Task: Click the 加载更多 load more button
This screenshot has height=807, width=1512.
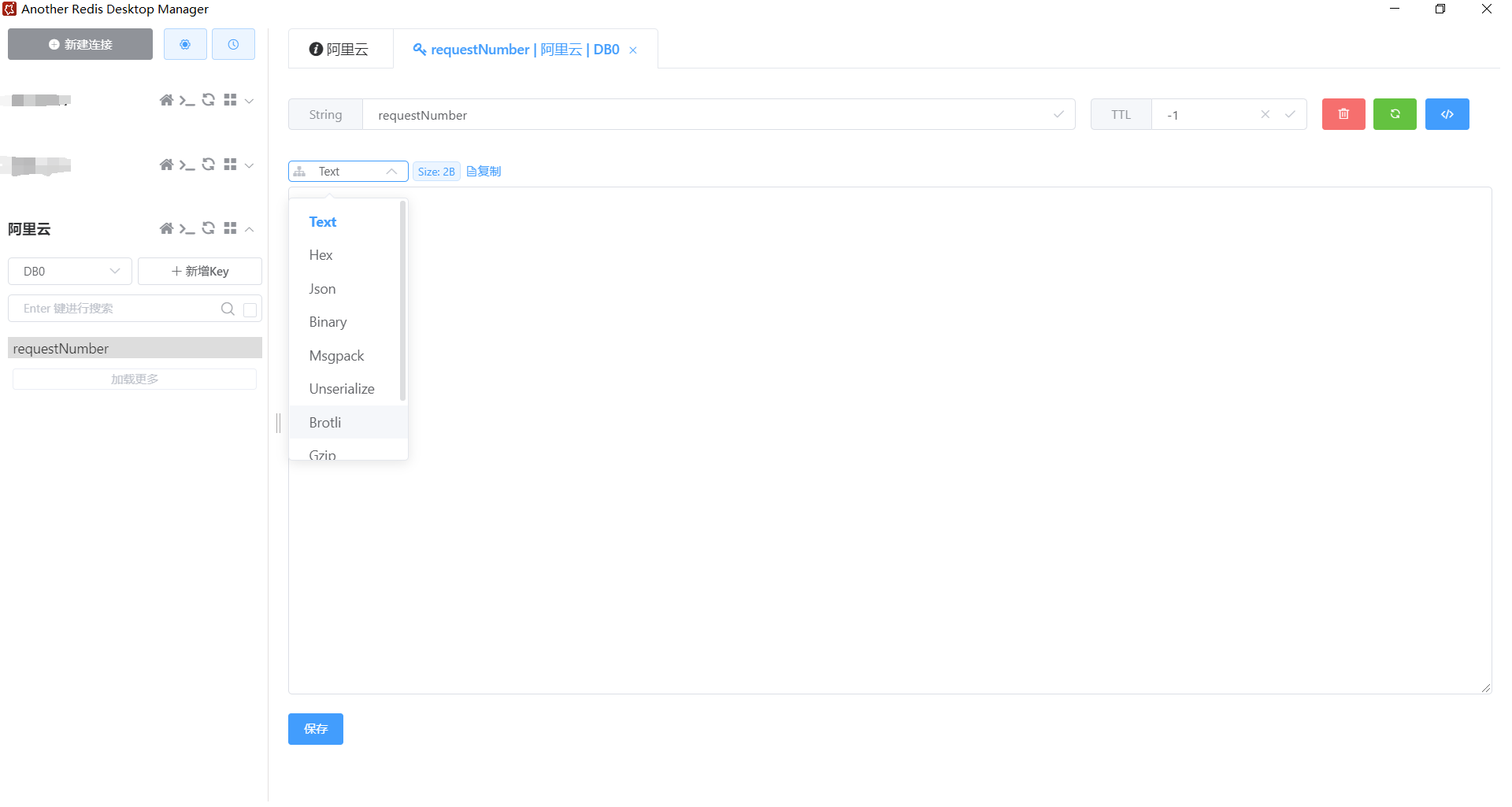Action: point(135,379)
